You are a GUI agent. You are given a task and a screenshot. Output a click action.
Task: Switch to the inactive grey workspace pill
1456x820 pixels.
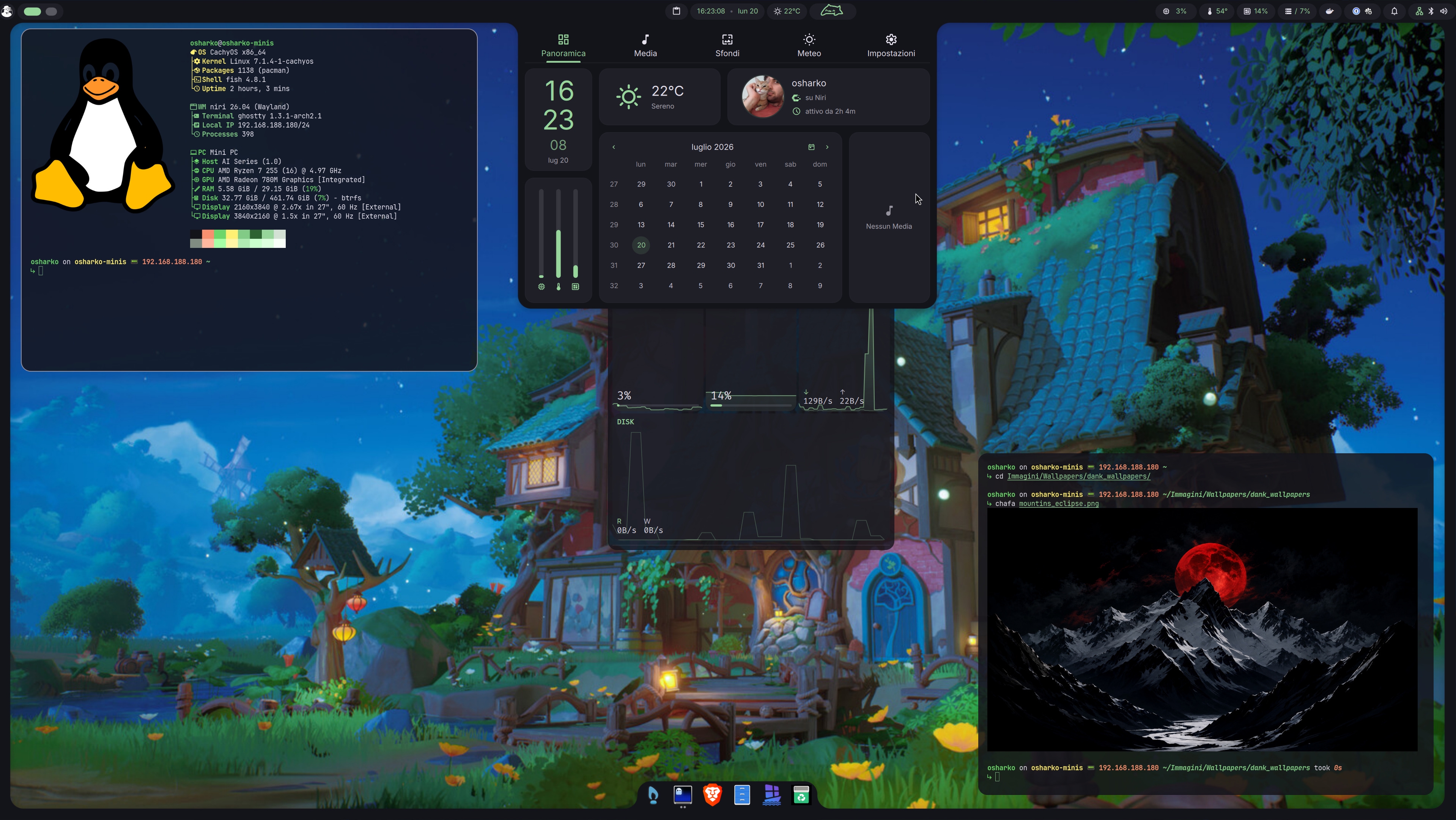pos(52,11)
